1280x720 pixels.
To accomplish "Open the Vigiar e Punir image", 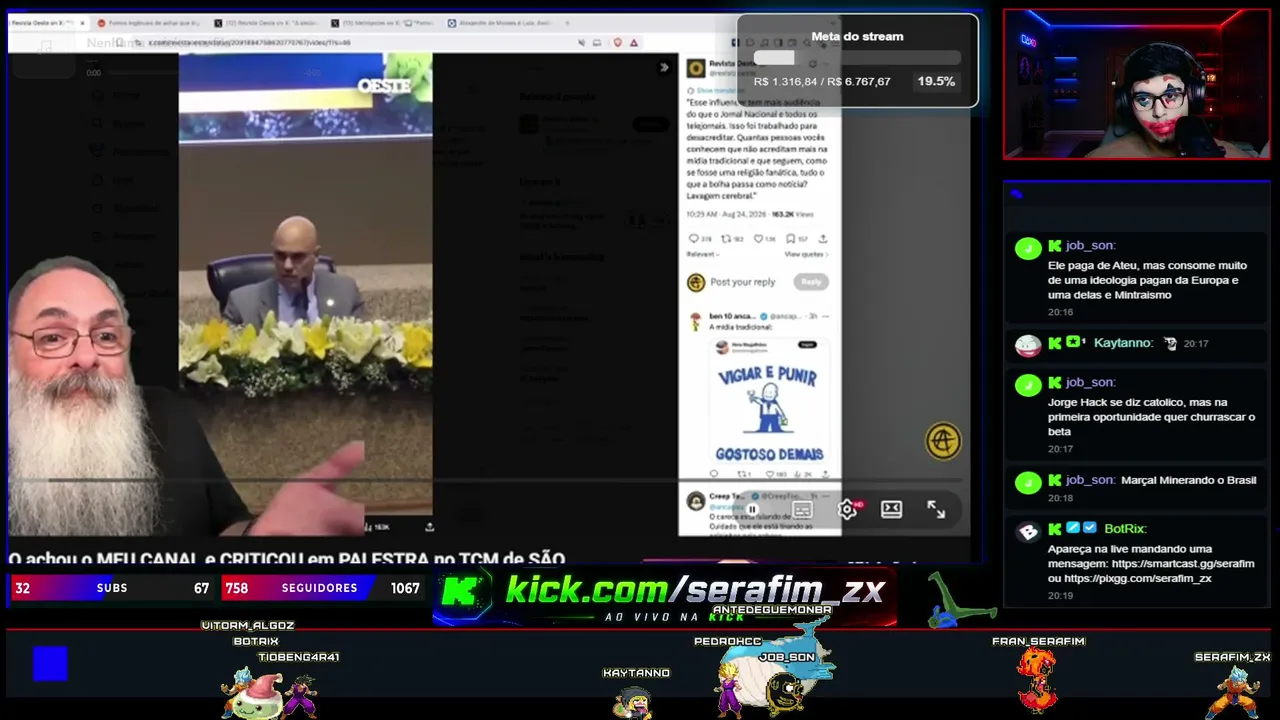I will (x=769, y=401).
